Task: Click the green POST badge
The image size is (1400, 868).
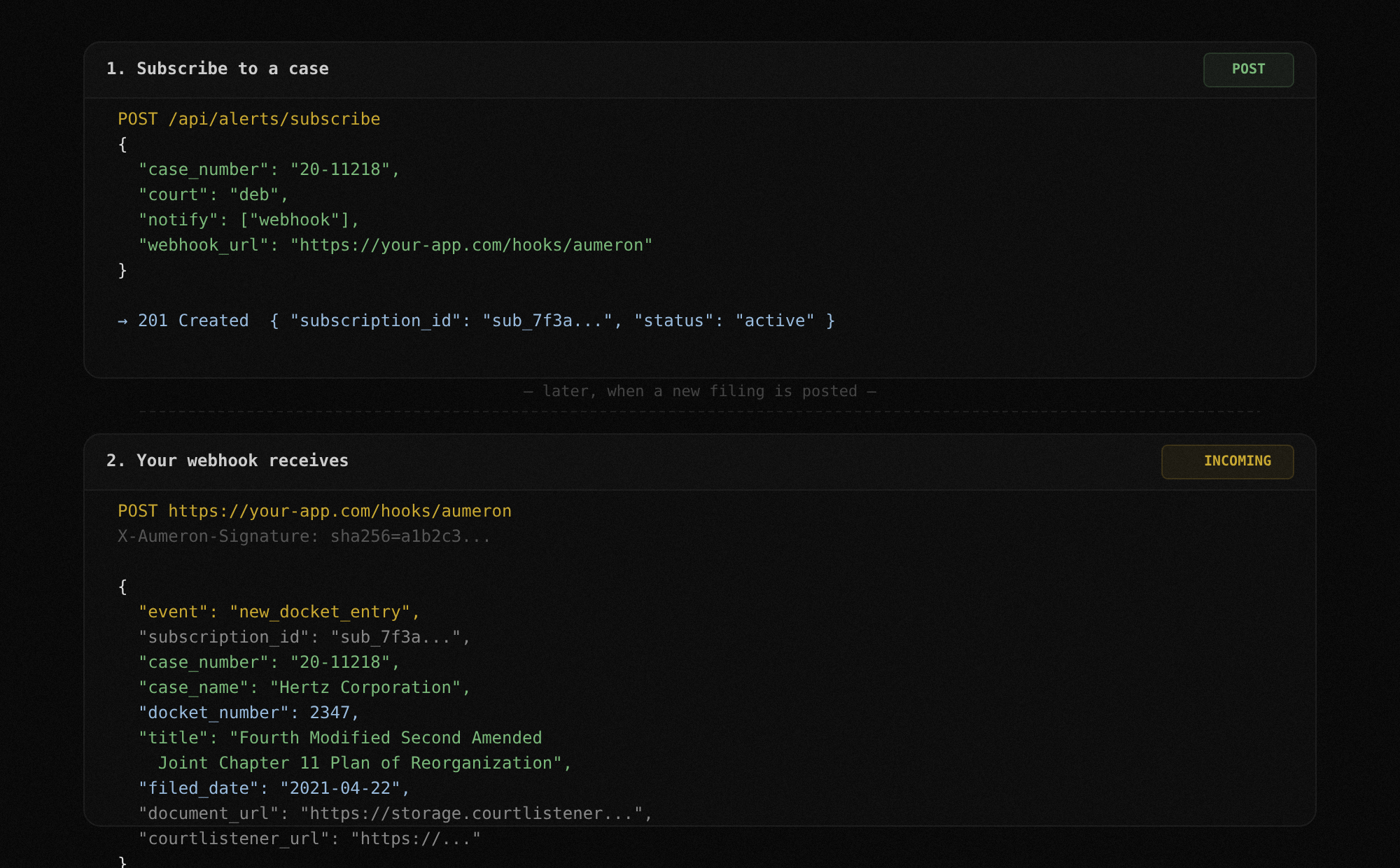Action: pyautogui.click(x=1248, y=69)
